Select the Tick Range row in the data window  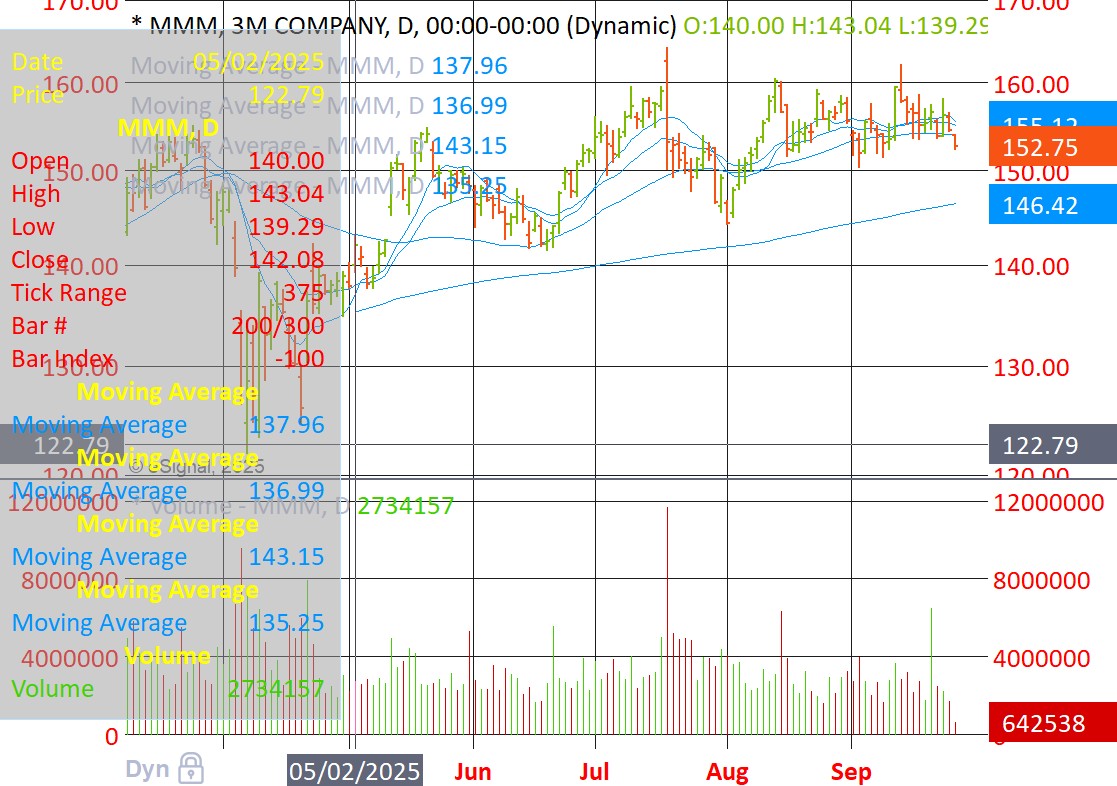point(168,293)
